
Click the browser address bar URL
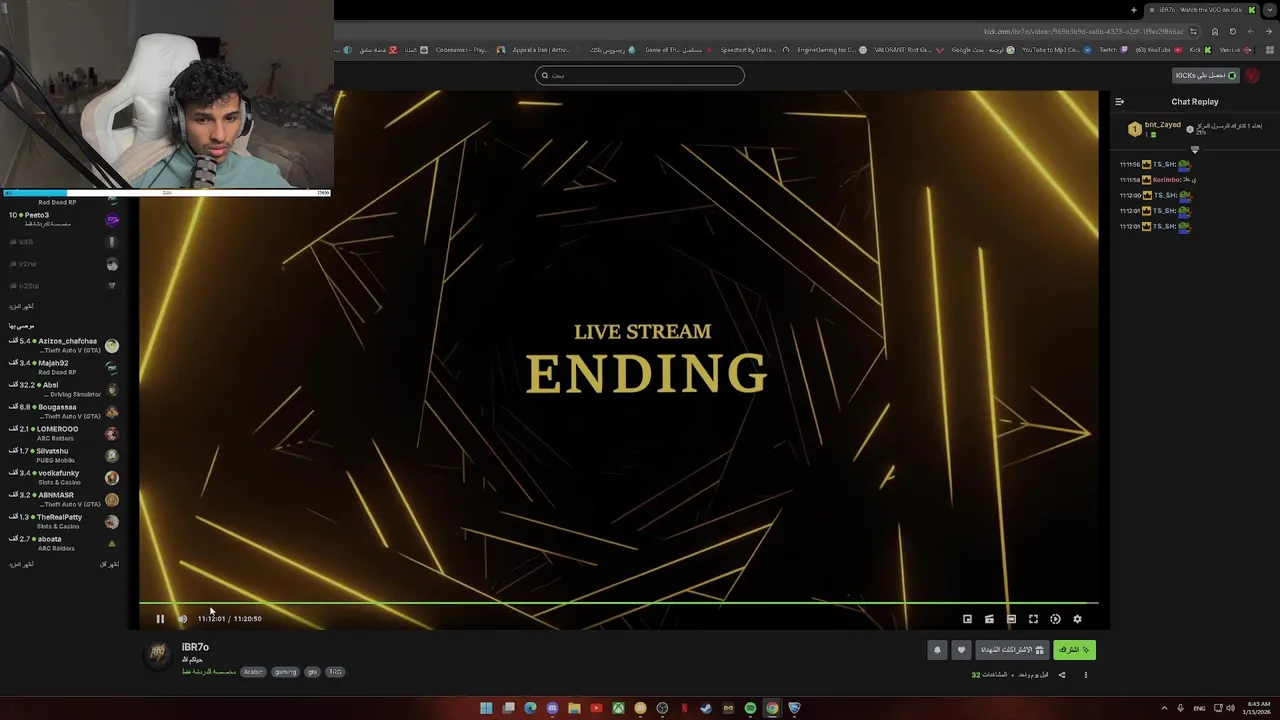tap(1083, 31)
